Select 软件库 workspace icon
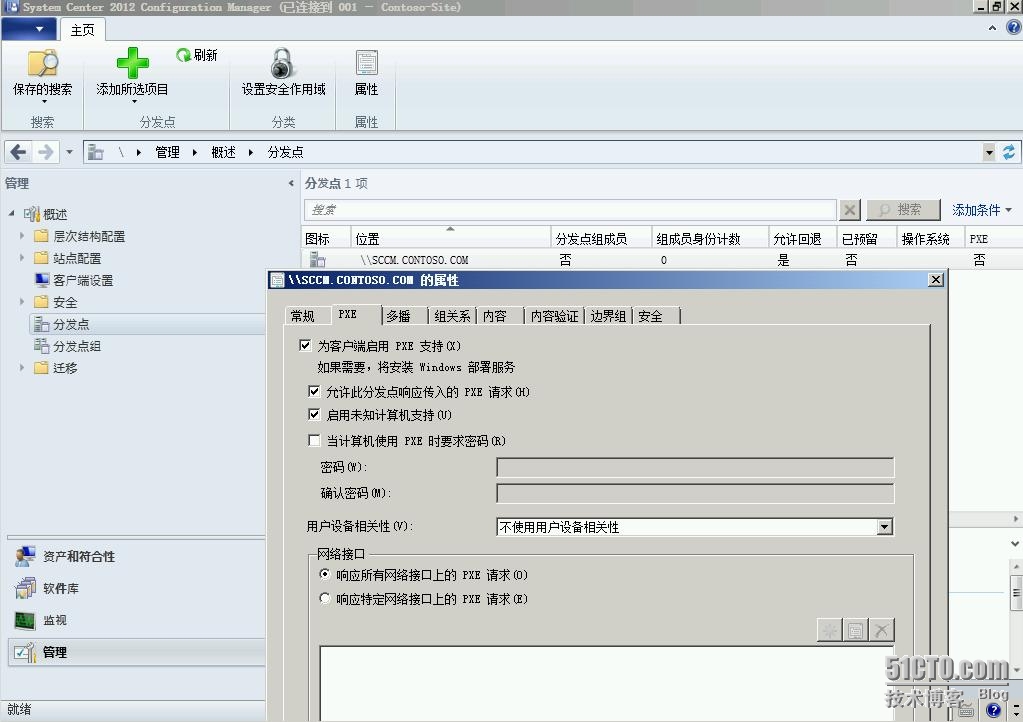The height and width of the screenshot is (722, 1023). pos(25,588)
